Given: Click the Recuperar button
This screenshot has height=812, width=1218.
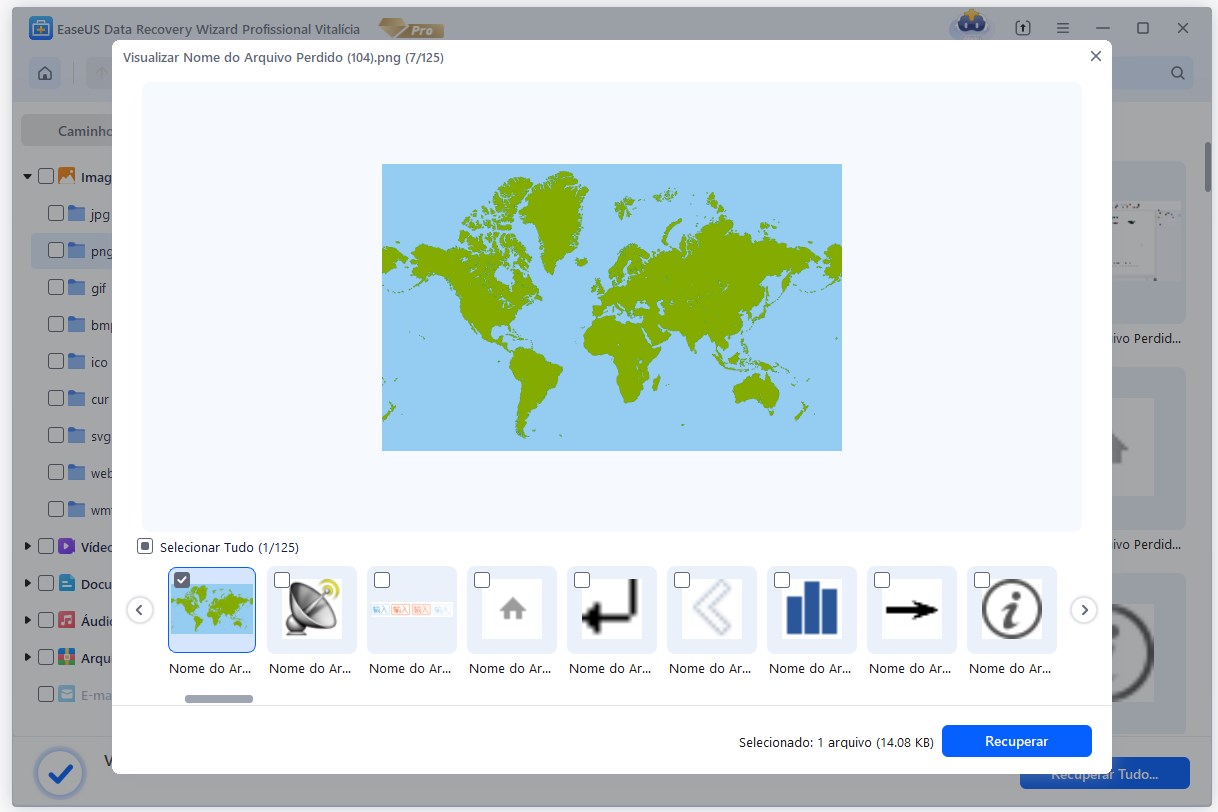Looking at the screenshot, I should (1016, 741).
